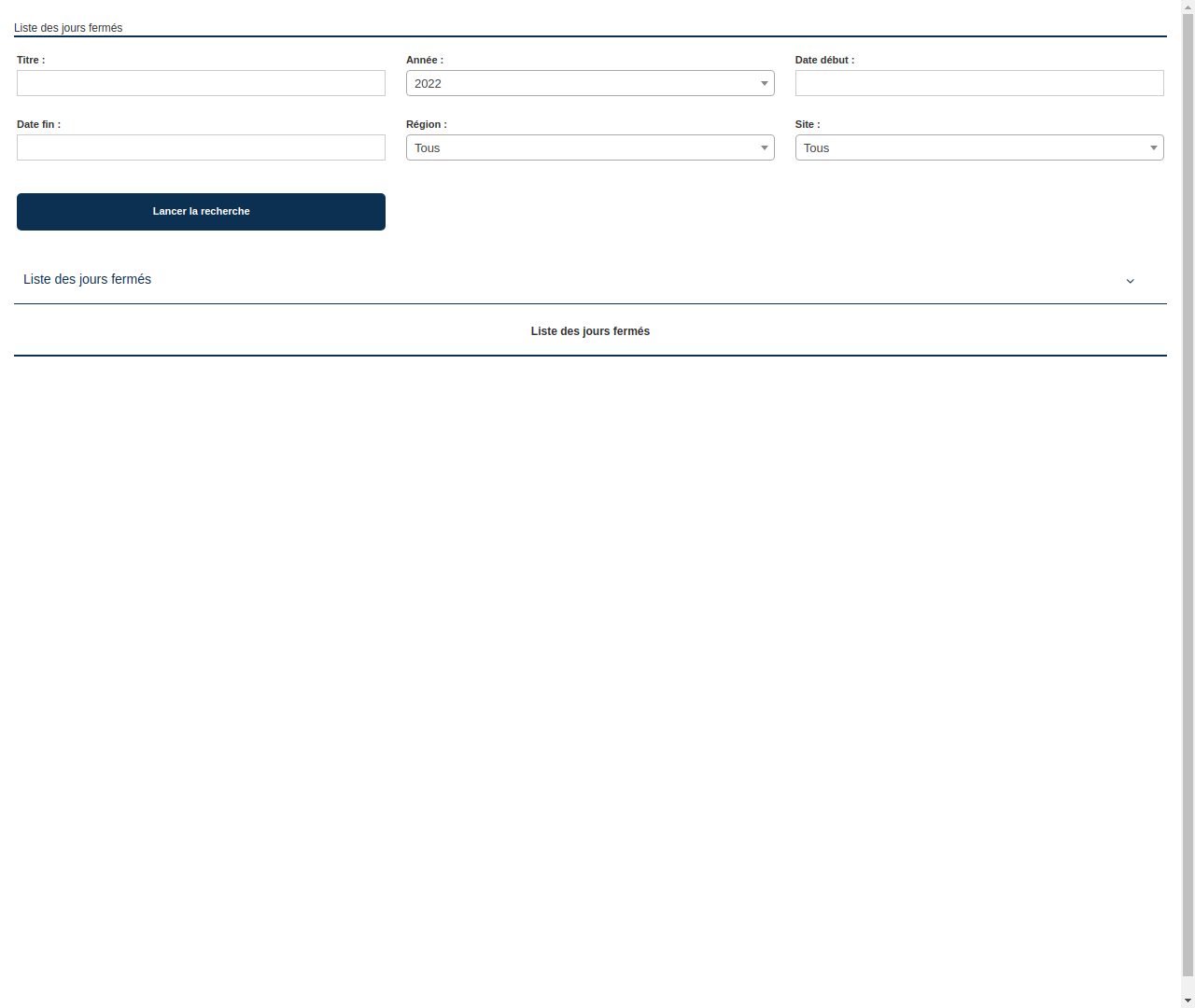Focus the Date début input field
The image size is (1195, 1008).
[x=979, y=83]
